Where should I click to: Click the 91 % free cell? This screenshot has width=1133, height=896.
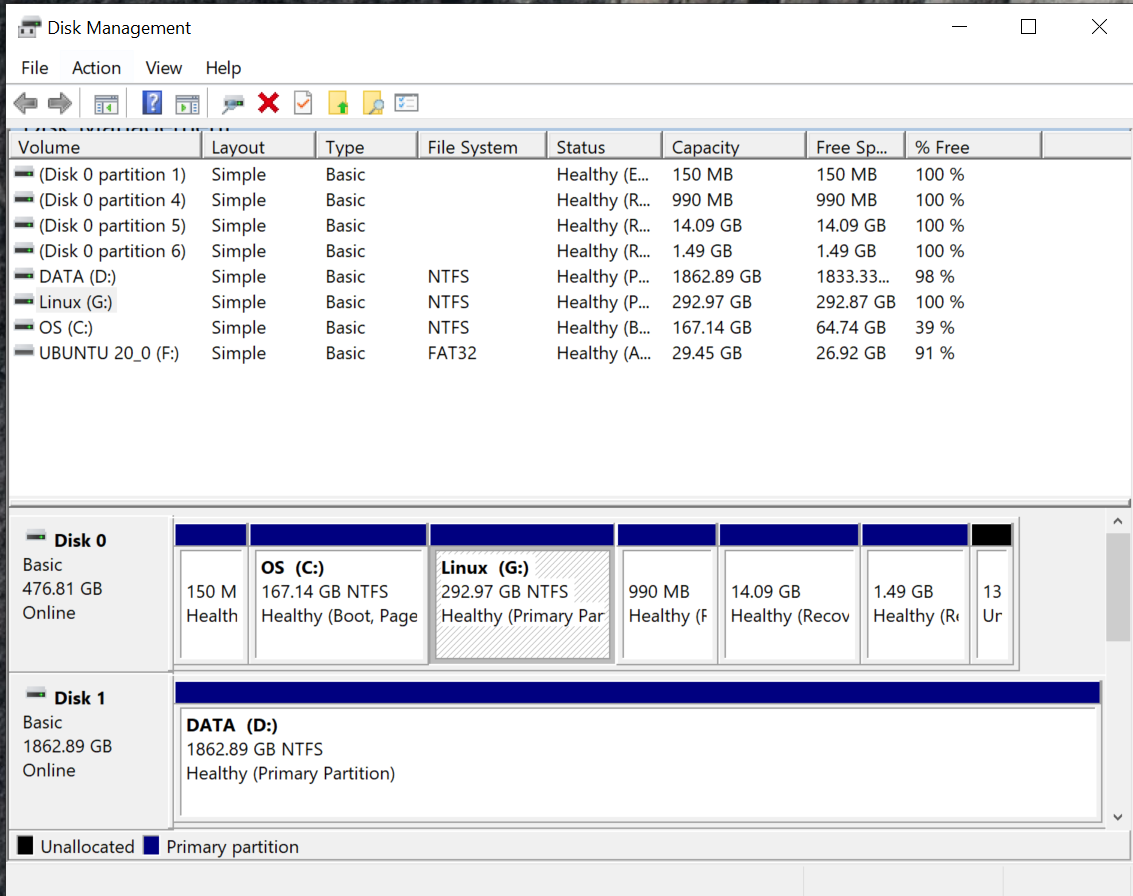point(934,353)
